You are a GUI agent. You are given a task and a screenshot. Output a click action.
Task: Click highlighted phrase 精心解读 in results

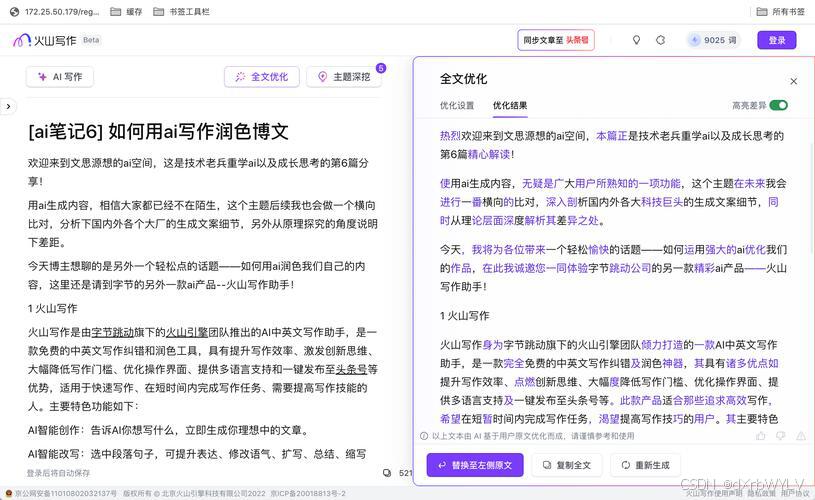[489, 154]
